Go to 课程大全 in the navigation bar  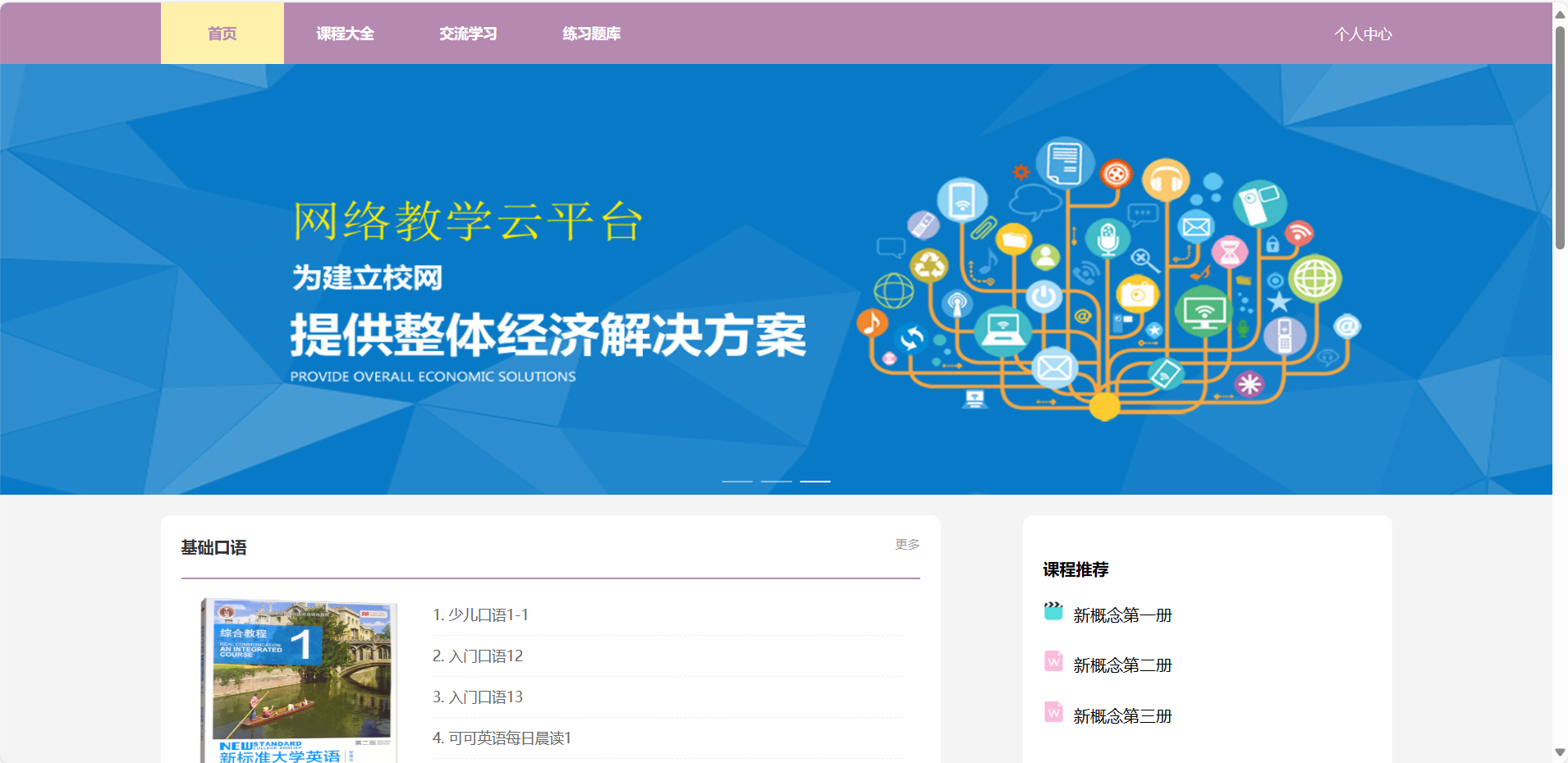(346, 34)
